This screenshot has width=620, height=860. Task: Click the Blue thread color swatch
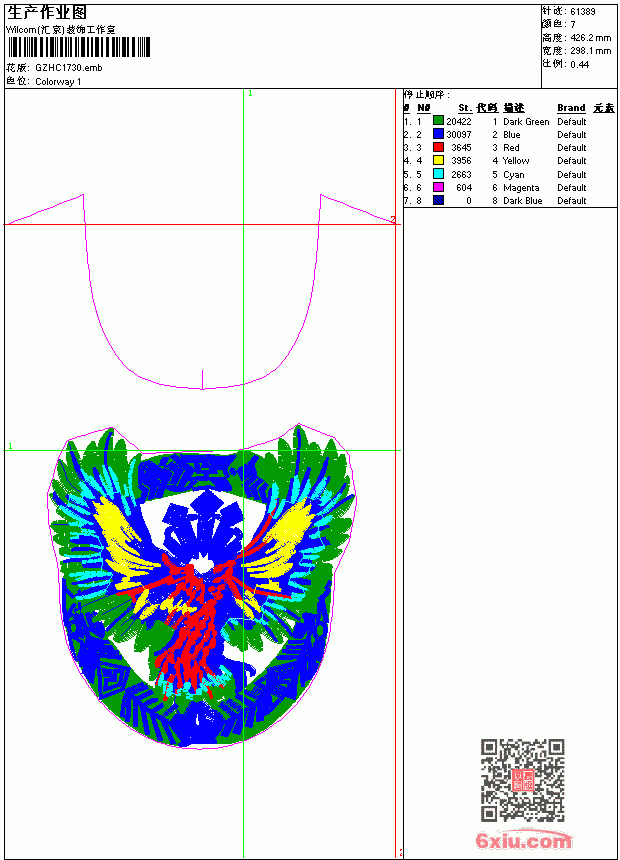tap(438, 134)
